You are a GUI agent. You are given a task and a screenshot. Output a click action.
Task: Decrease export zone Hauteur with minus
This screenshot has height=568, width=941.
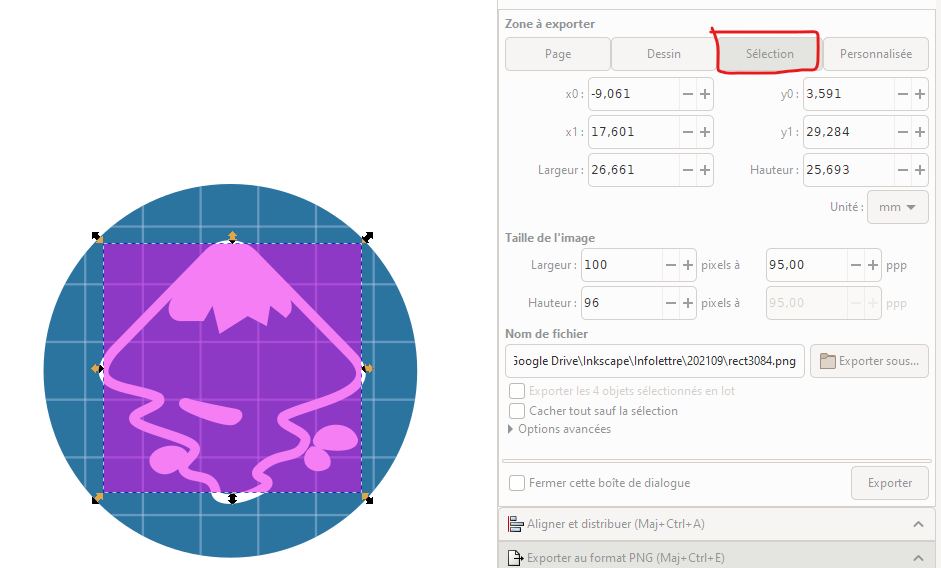[903, 170]
